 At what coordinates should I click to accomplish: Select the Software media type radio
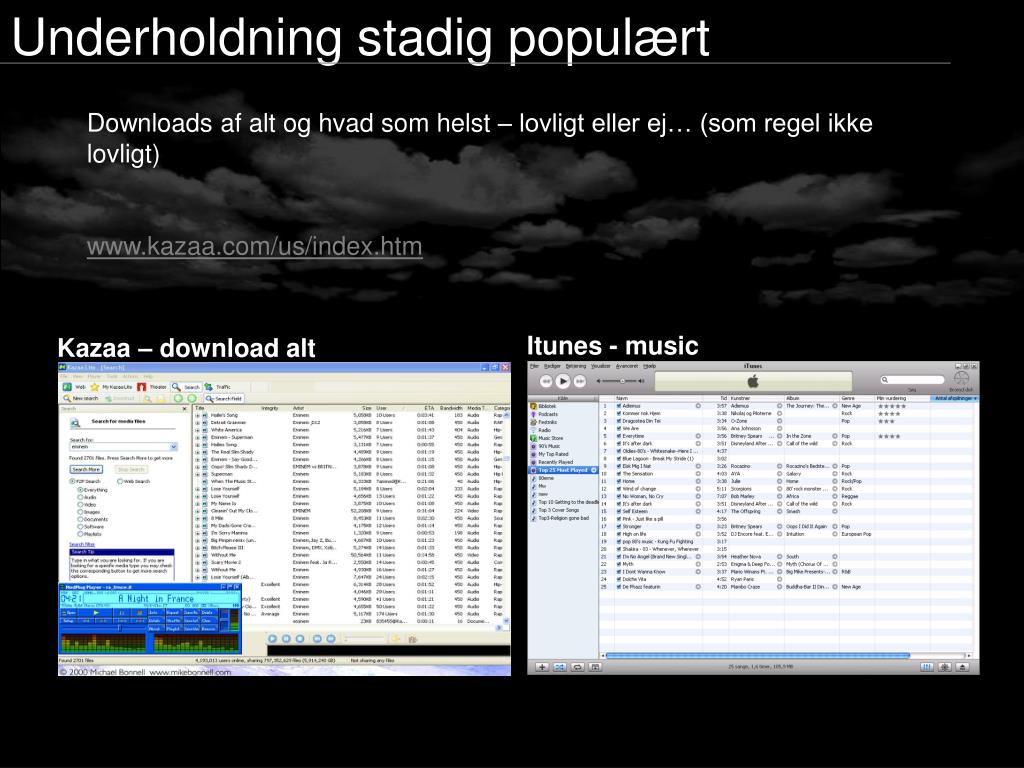coord(80,526)
